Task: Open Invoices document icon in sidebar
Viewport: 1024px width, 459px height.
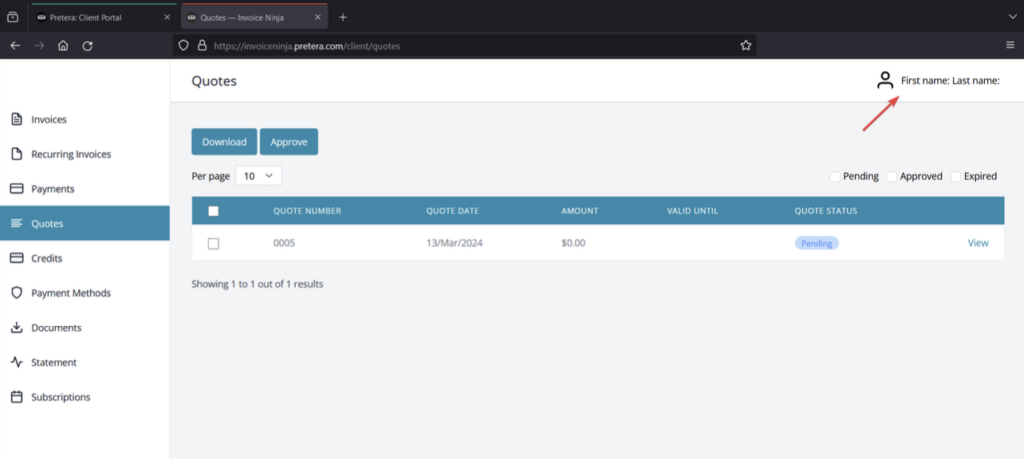Action: pos(17,119)
